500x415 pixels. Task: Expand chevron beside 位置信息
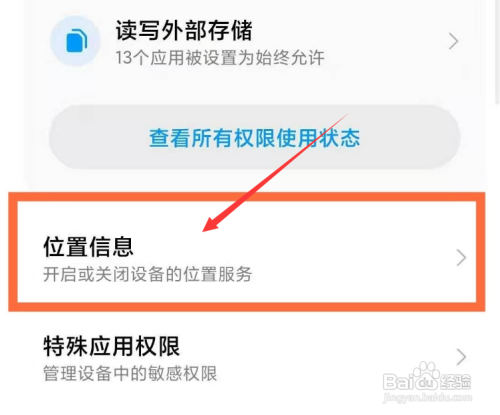coord(461,258)
